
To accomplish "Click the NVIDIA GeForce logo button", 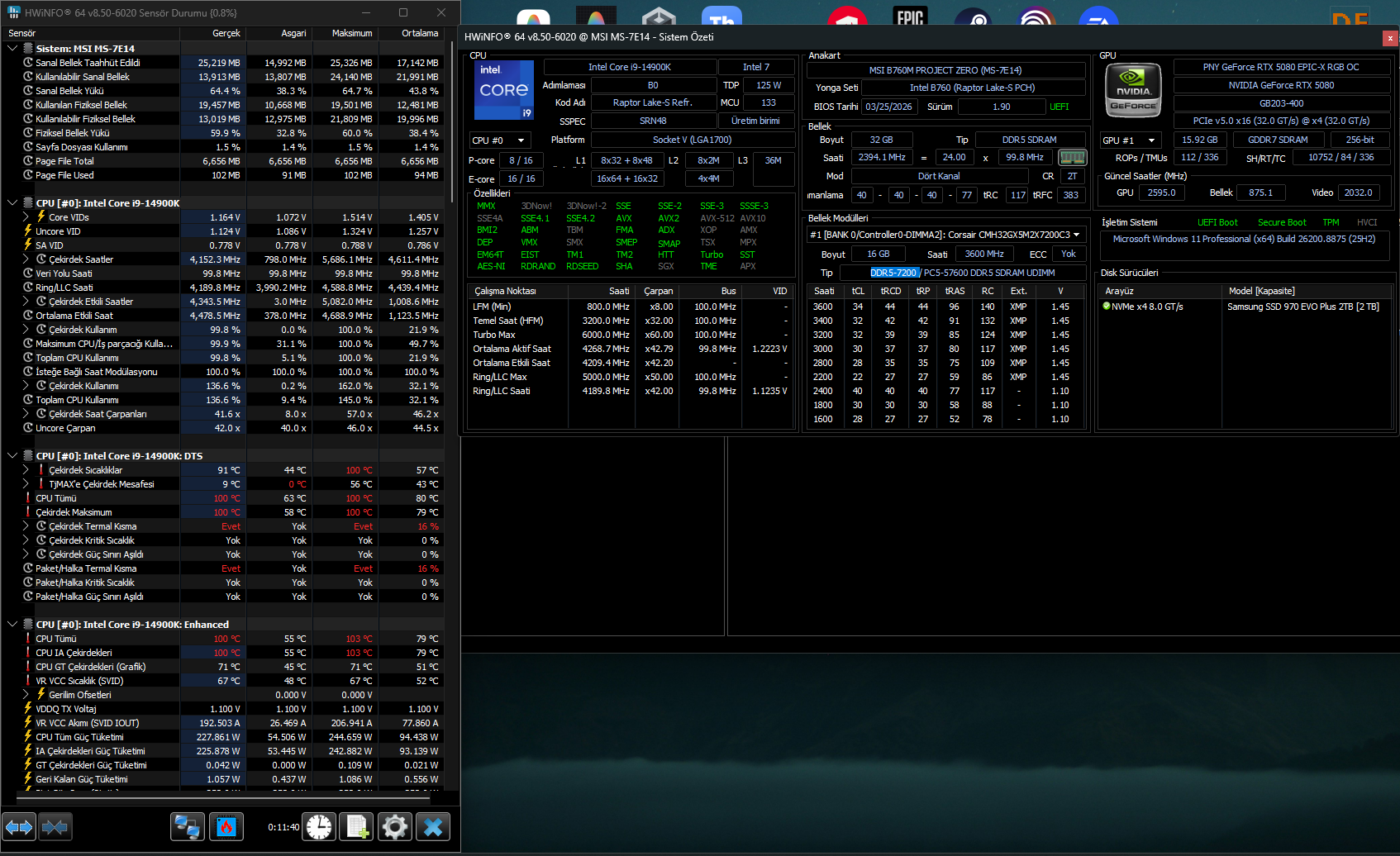I will click(x=1133, y=90).
